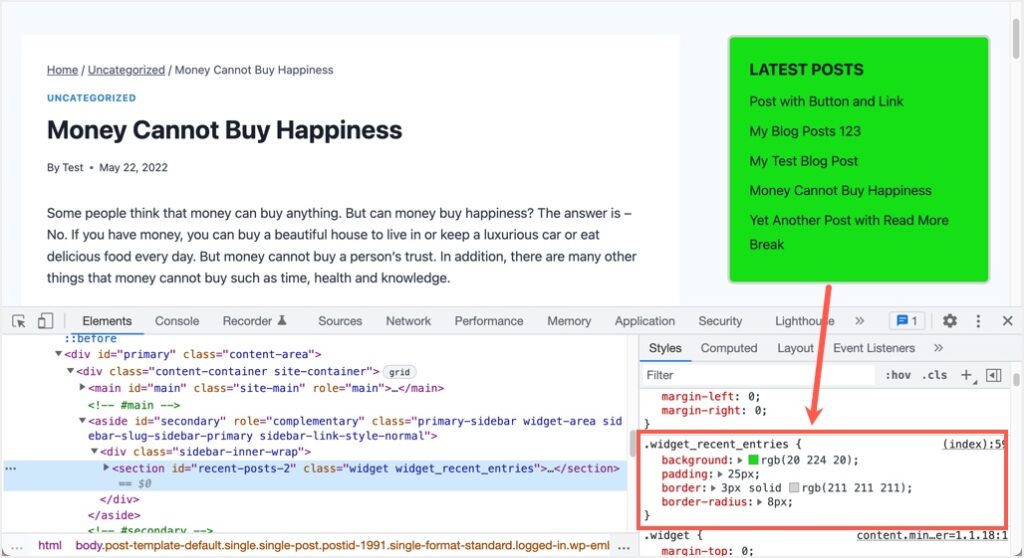Toggle the :hov element state panel
This screenshot has height=558, width=1024.
[897, 375]
